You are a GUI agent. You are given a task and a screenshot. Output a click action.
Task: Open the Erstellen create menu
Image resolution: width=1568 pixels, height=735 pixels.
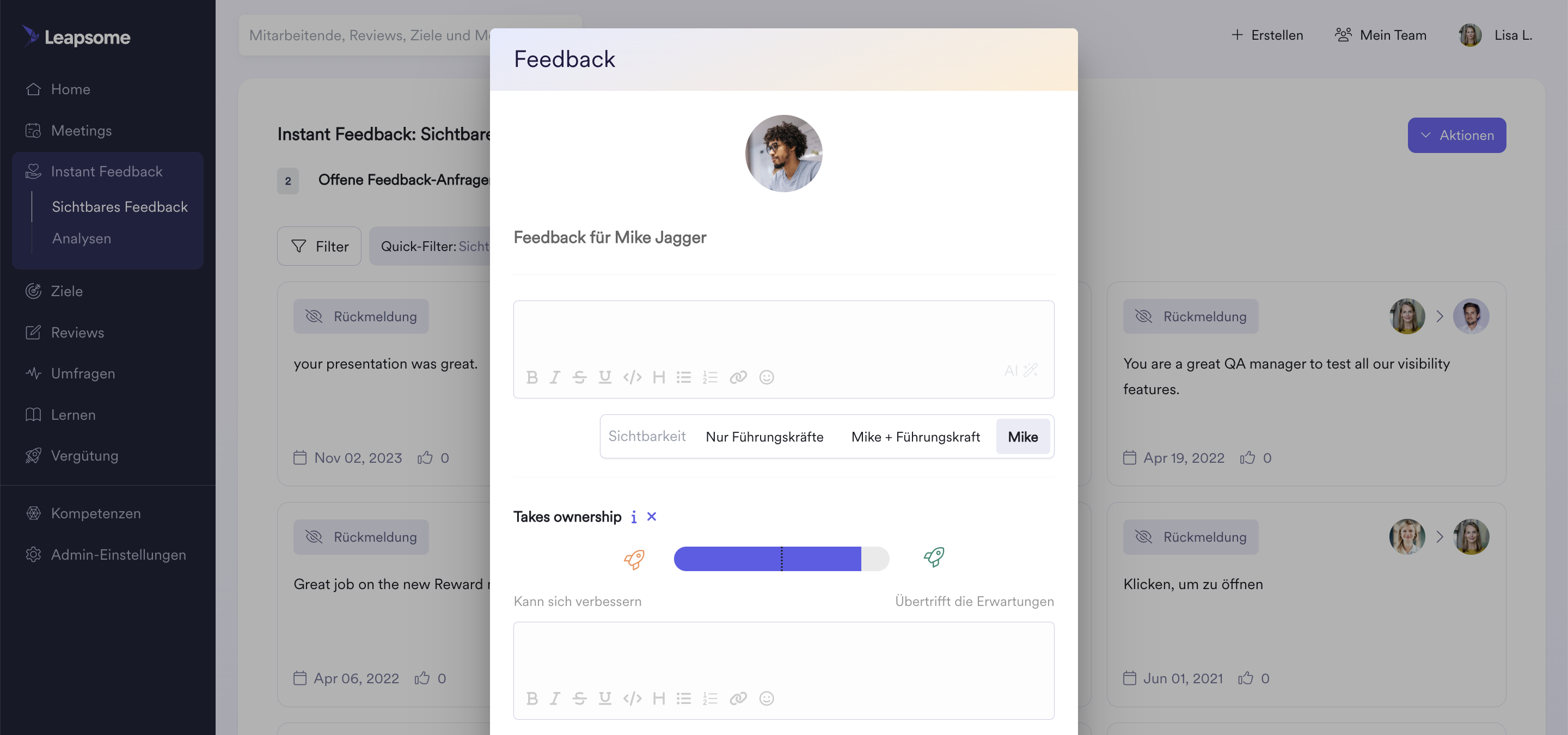[x=1266, y=35]
